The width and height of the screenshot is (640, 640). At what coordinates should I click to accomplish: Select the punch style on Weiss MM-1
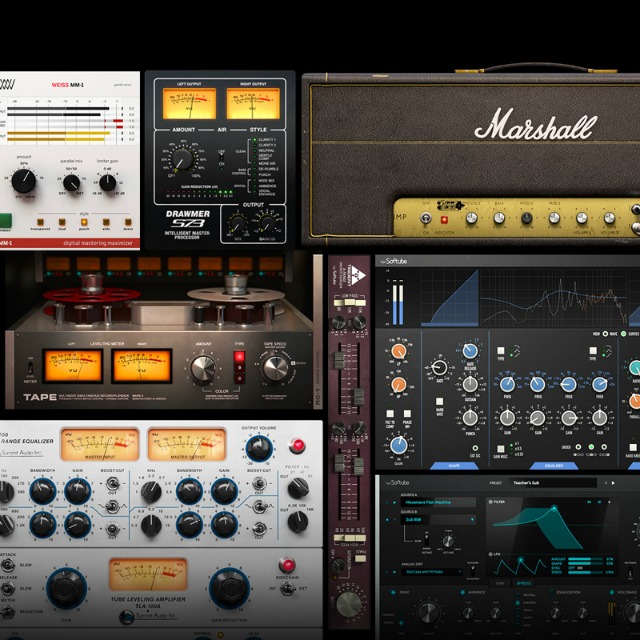[x=84, y=222]
